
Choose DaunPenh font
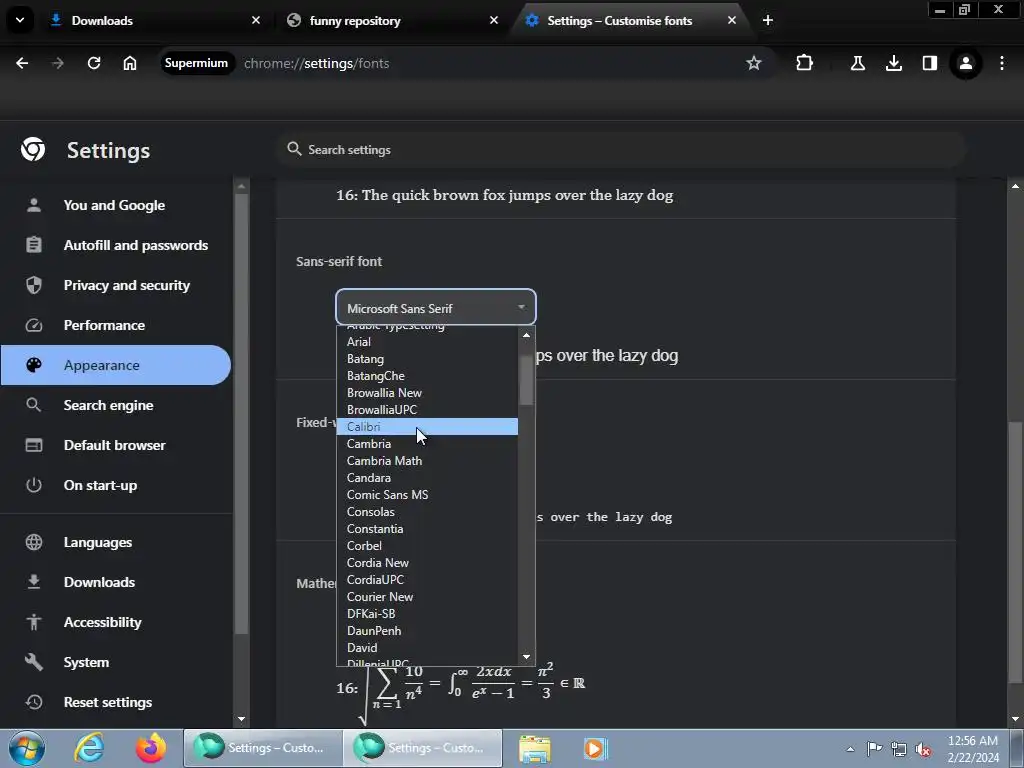pyautogui.click(x=427, y=630)
